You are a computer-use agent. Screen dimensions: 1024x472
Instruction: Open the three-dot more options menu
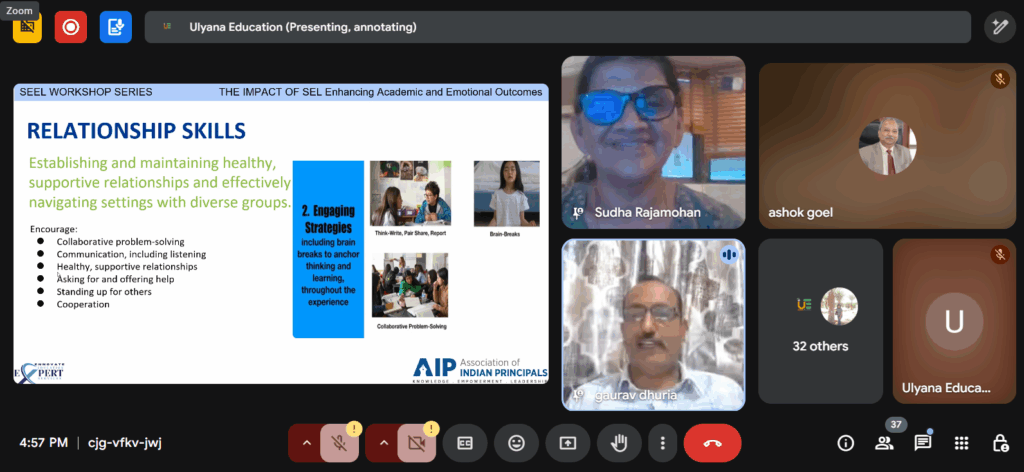661,443
